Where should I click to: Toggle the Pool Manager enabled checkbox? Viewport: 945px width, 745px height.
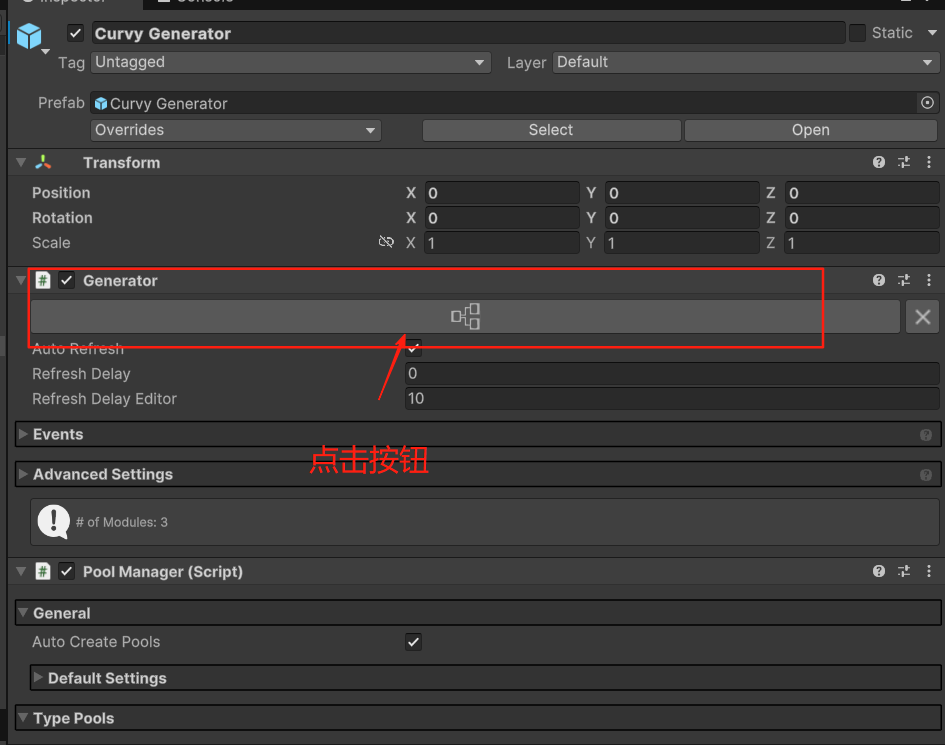pyautogui.click(x=66, y=571)
